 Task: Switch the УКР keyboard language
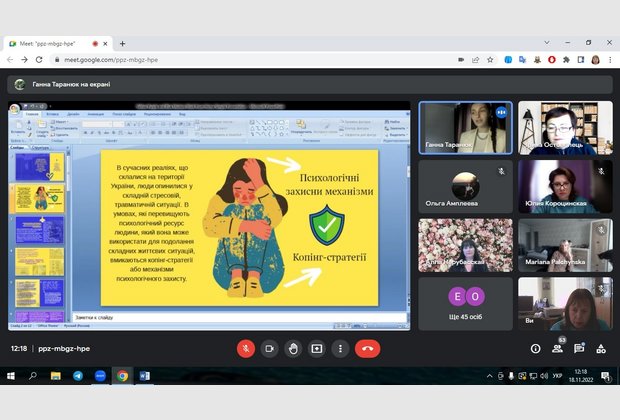click(557, 376)
